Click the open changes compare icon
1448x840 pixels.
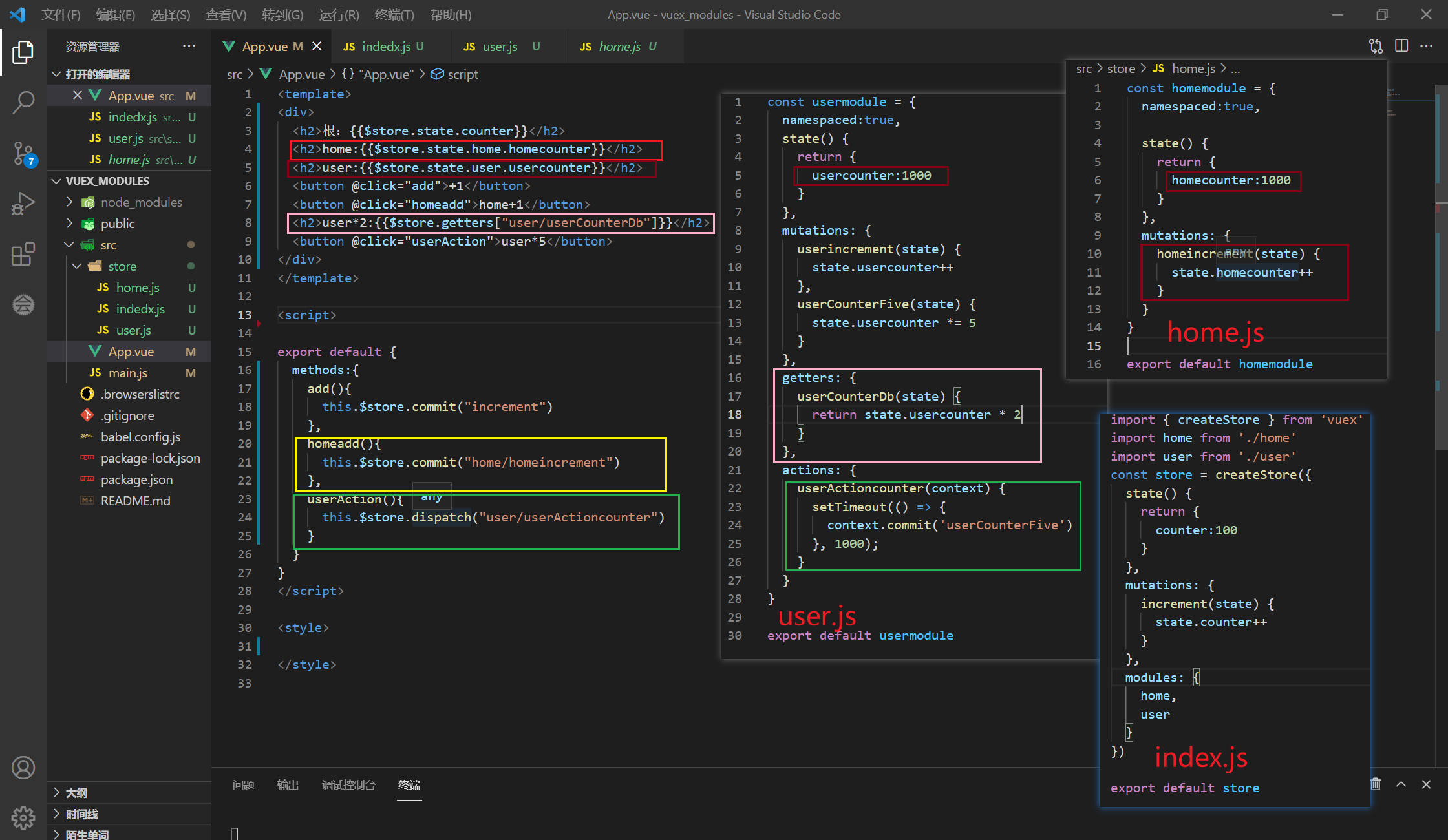pos(1376,46)
